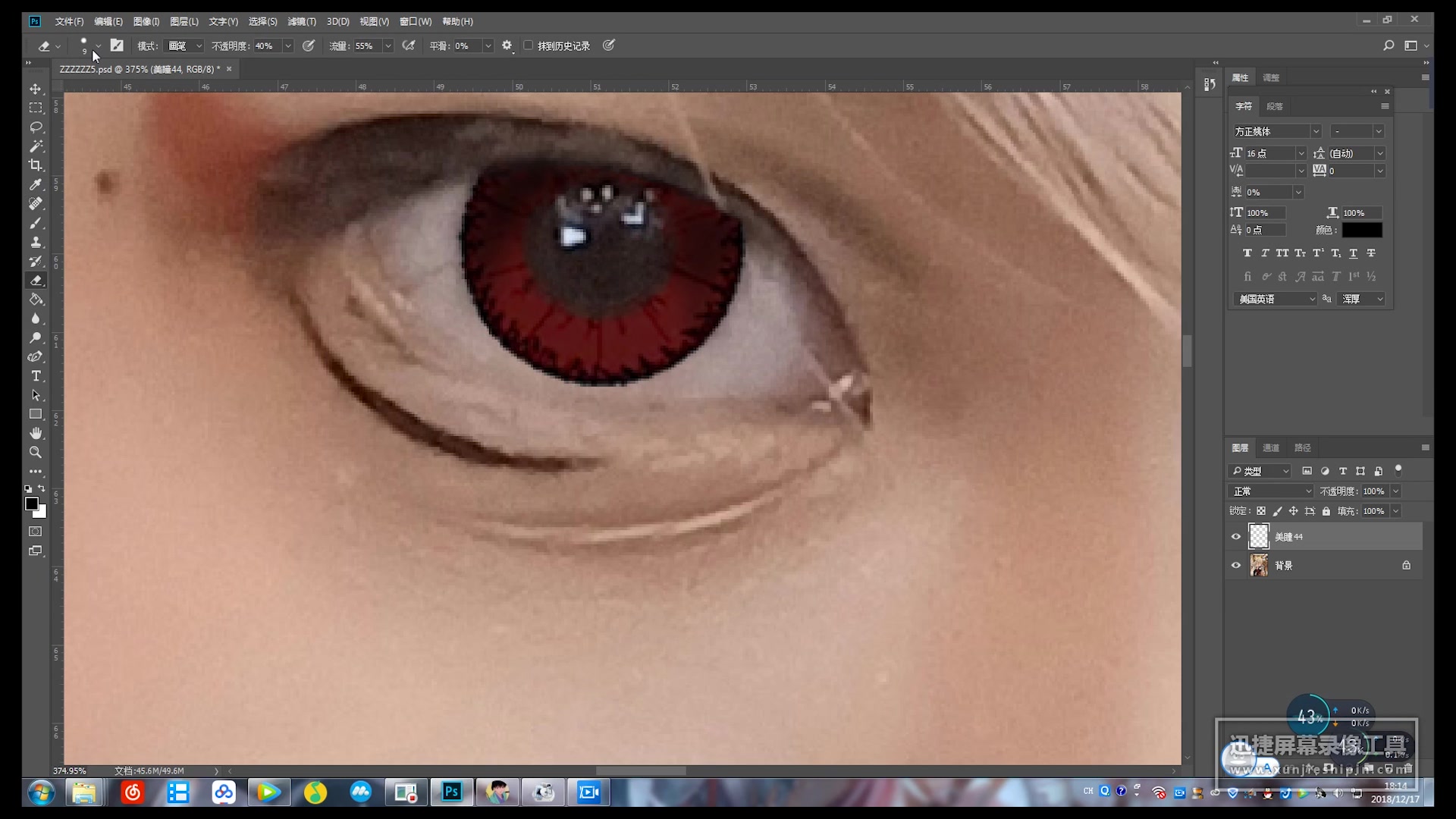
Task: Select the Move tool
Action: (x=36, y=89)
